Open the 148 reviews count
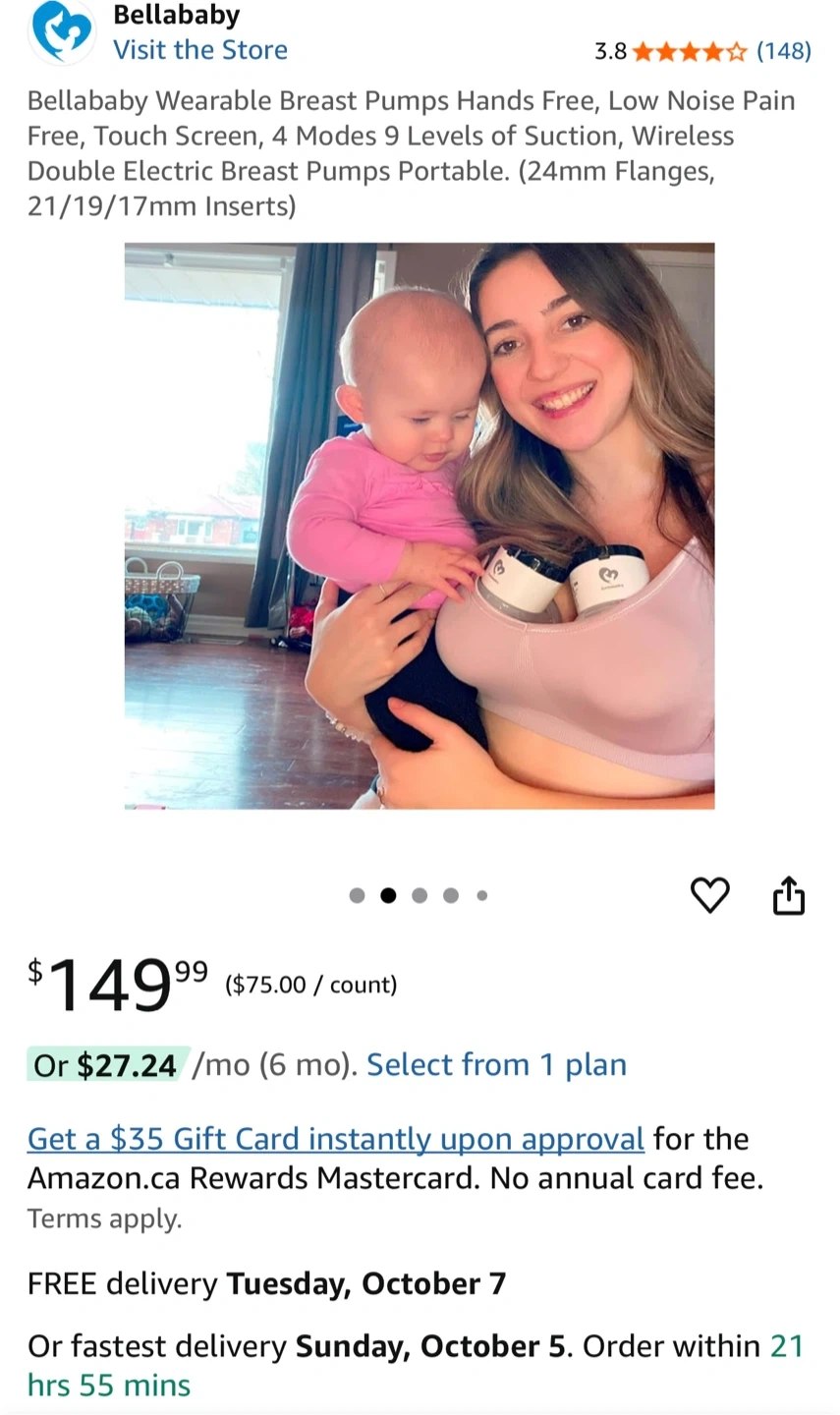The height and width of the screenshot is (1415, 840). point(784,51)
